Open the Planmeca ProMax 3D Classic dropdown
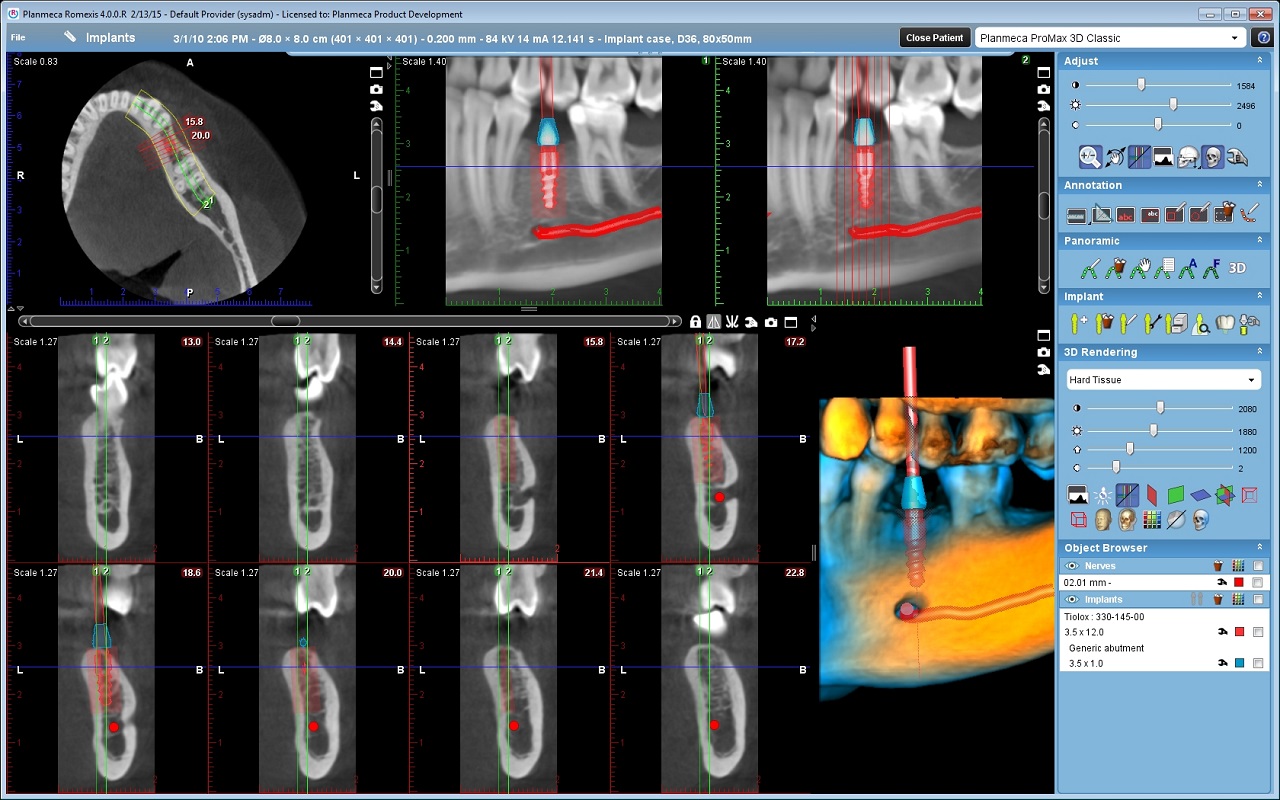This screenshot has height=800, width=1280. pos(1109,38)
